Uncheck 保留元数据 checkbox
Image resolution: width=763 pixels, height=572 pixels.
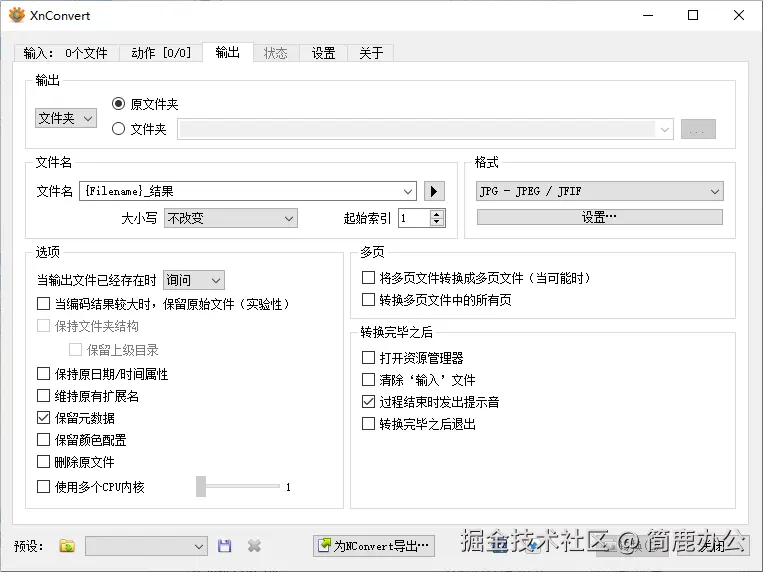pos(43,418)
